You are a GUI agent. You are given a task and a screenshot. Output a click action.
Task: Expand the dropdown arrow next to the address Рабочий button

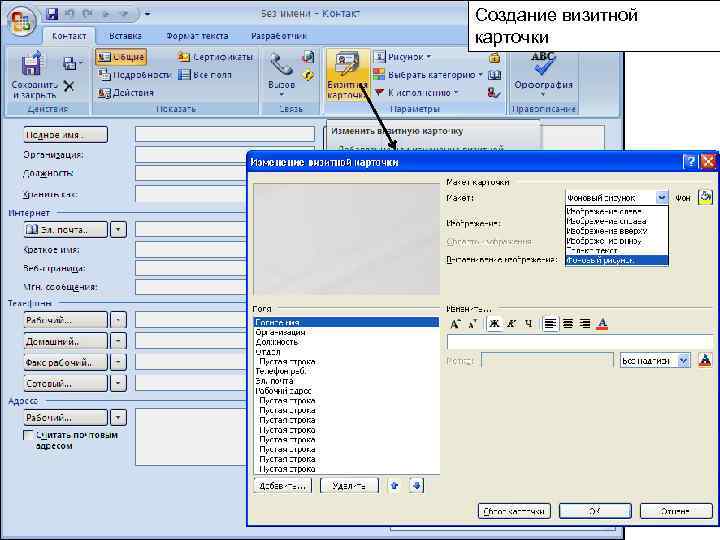pos(118,417)
